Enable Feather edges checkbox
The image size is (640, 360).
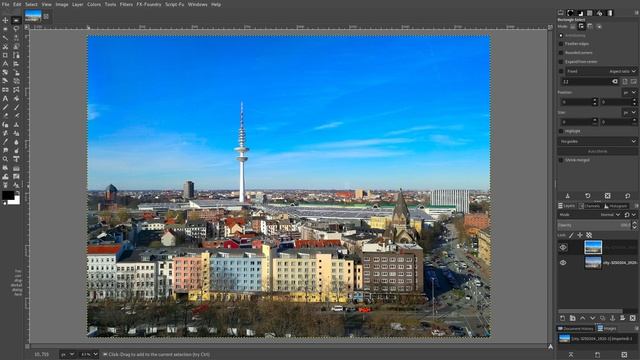pyautogui.click(x=561, y=44)
